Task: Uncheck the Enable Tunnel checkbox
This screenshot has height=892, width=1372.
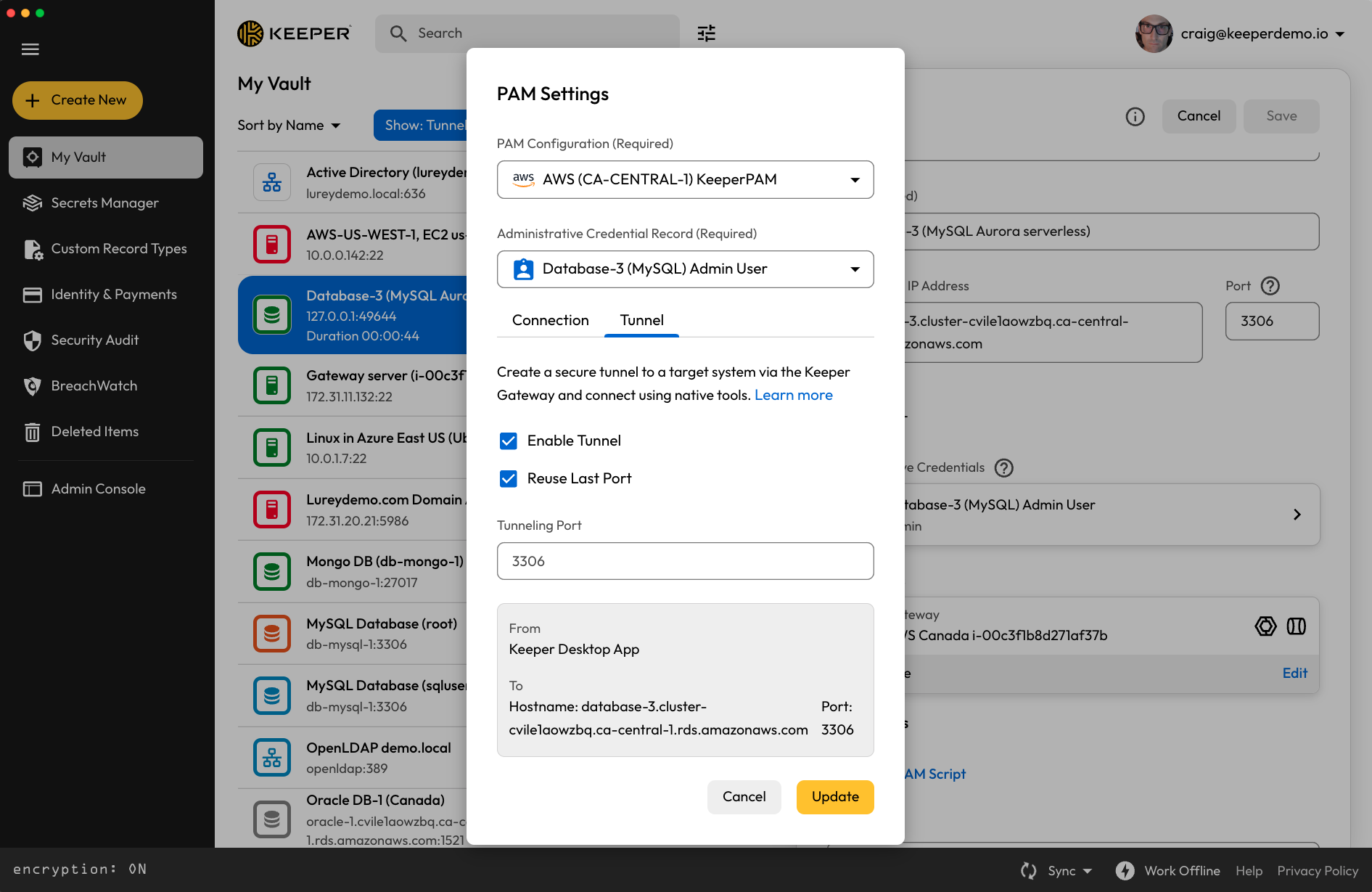Action: 509,441
